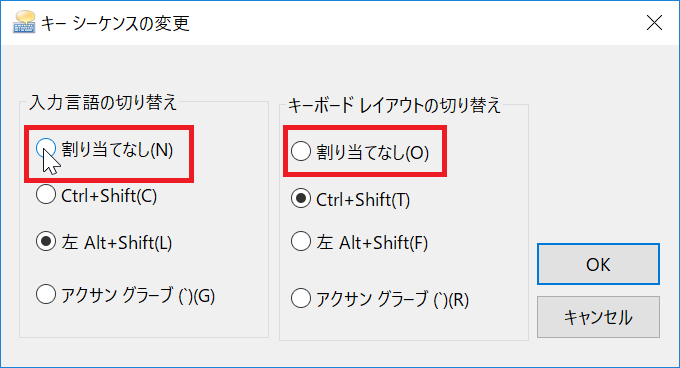Close the キー シーケンスの変更 dialog
This screenshot has height=368, width=680.
654,23
